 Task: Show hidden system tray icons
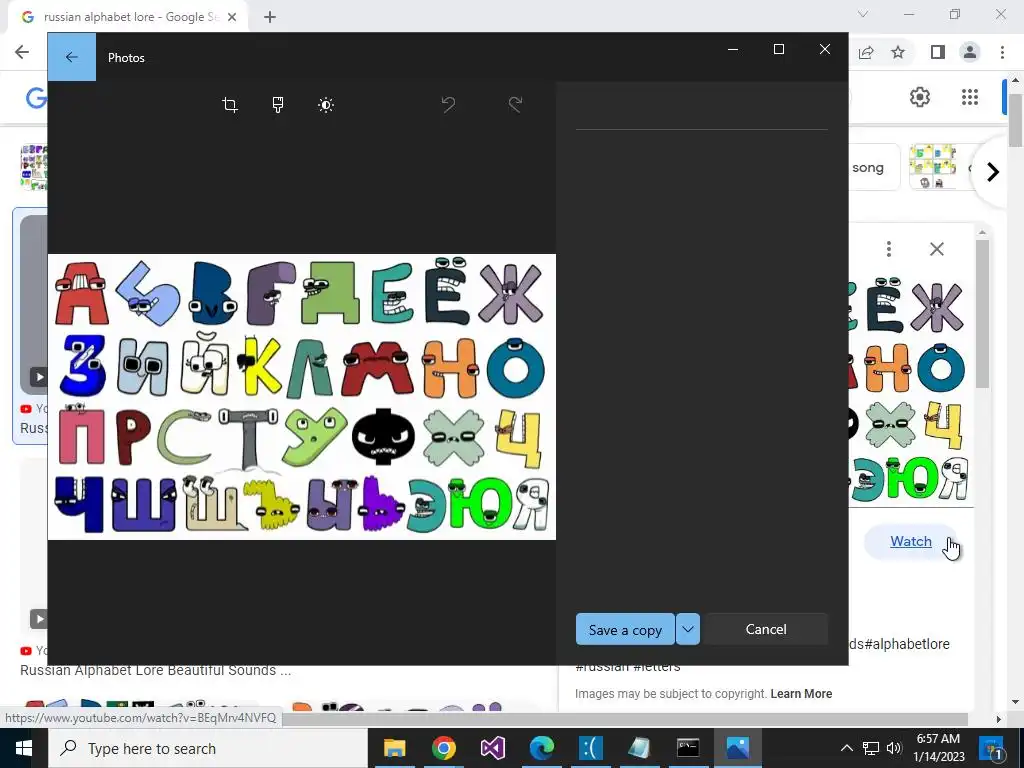(846, 748)
